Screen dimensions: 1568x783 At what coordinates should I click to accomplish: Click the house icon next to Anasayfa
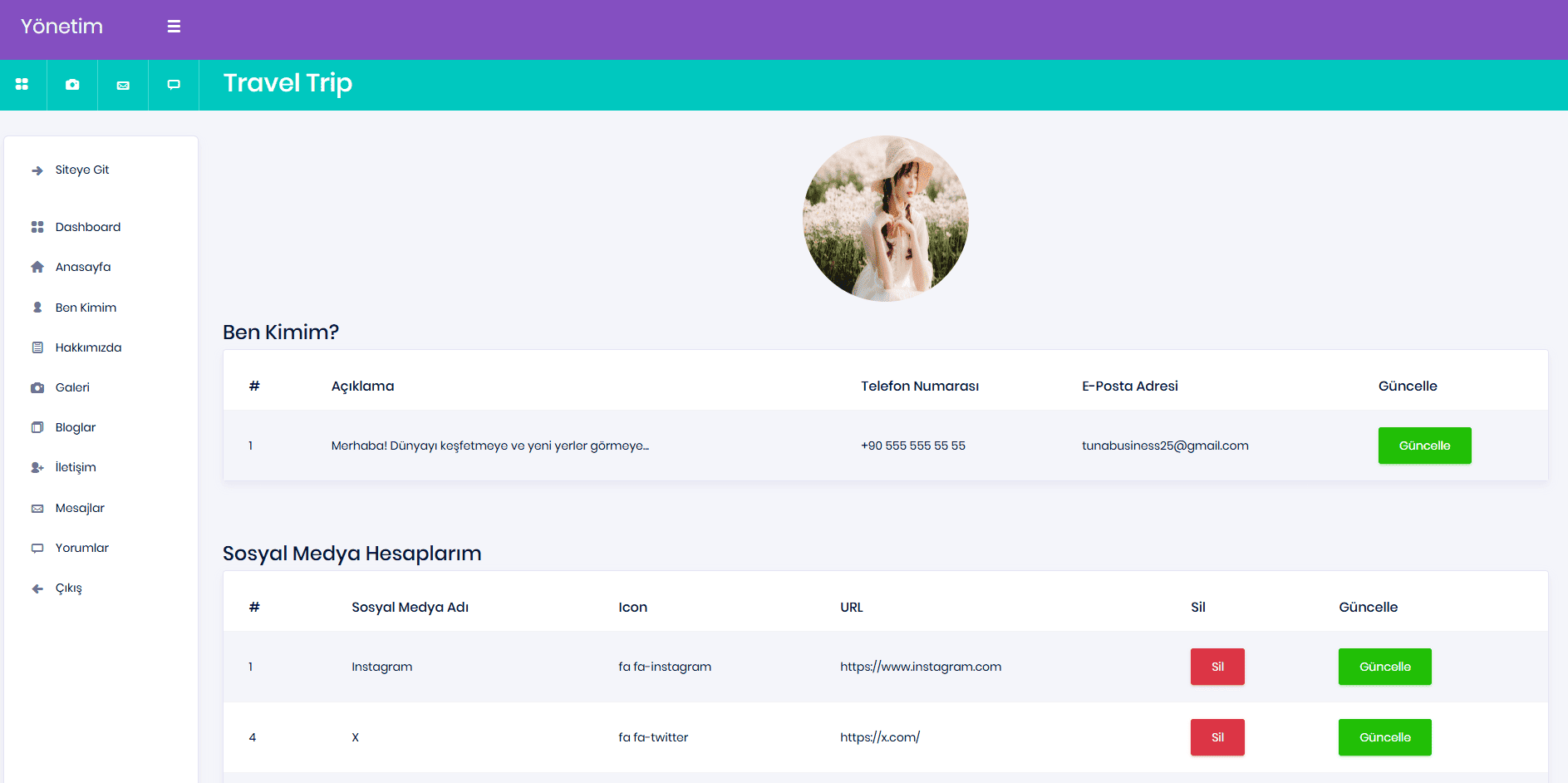37,267
